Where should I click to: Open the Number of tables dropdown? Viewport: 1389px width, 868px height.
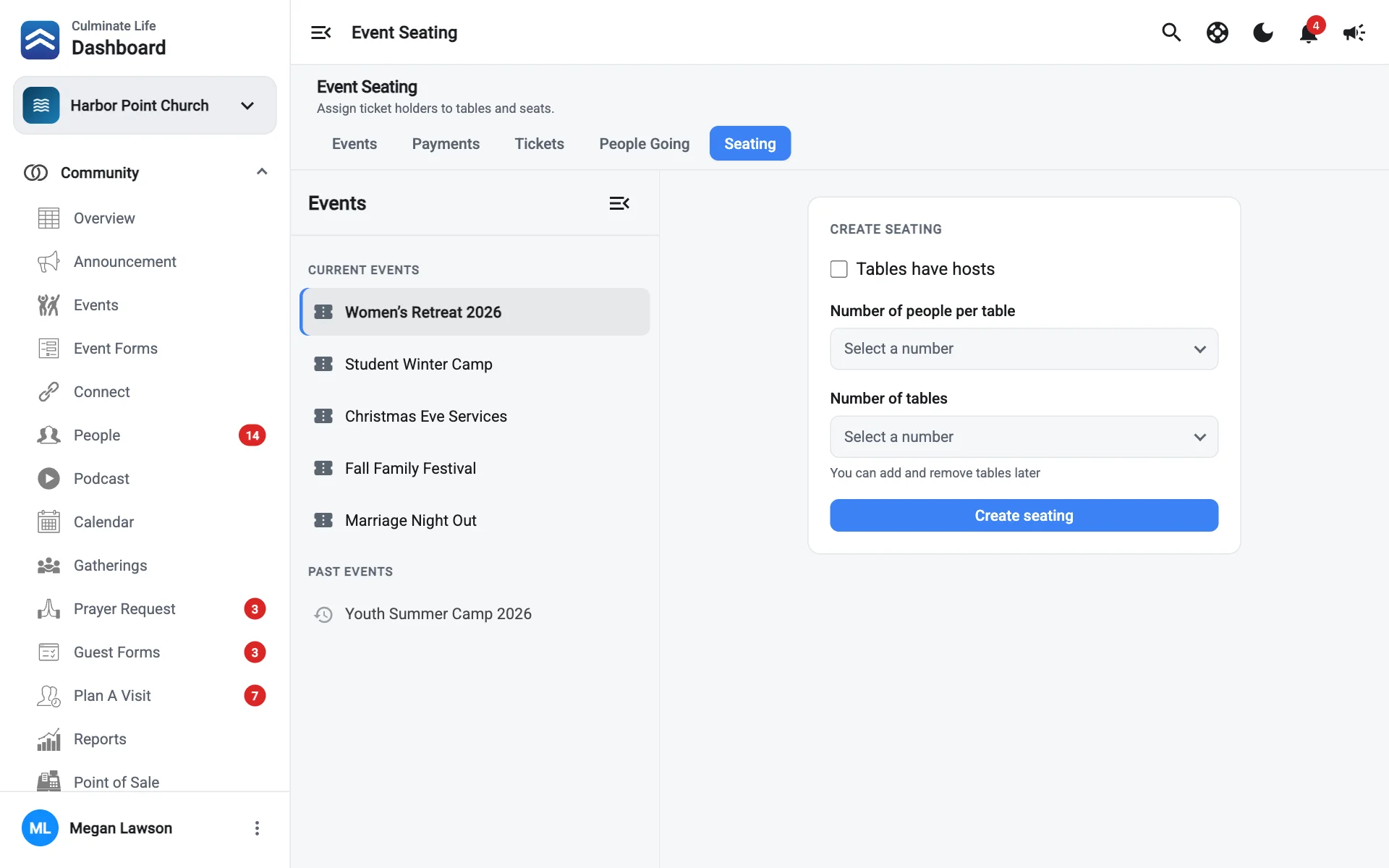[x=1024, y=437]
